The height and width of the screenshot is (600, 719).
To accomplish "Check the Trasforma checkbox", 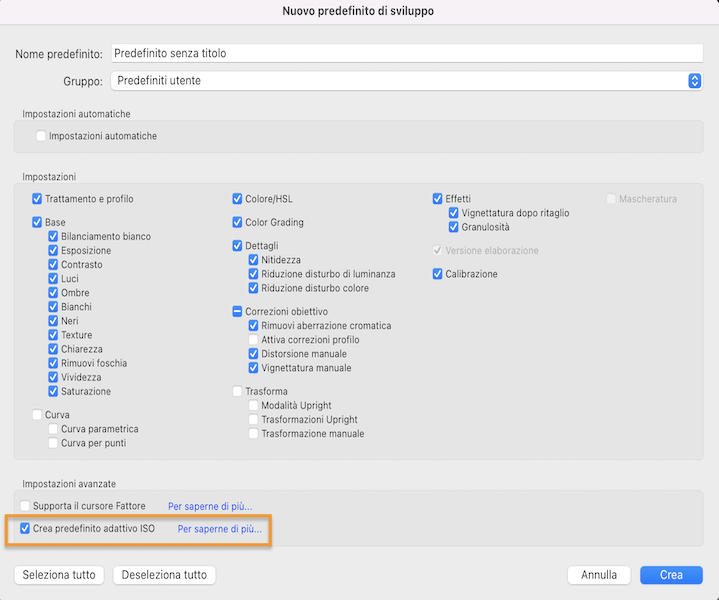I will pos(238,391).
